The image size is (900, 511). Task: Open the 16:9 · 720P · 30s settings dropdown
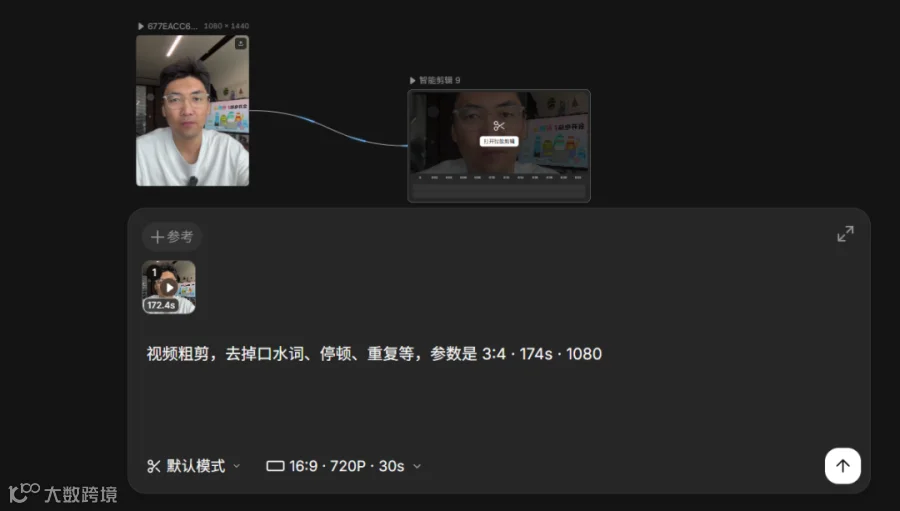point(344,466)
